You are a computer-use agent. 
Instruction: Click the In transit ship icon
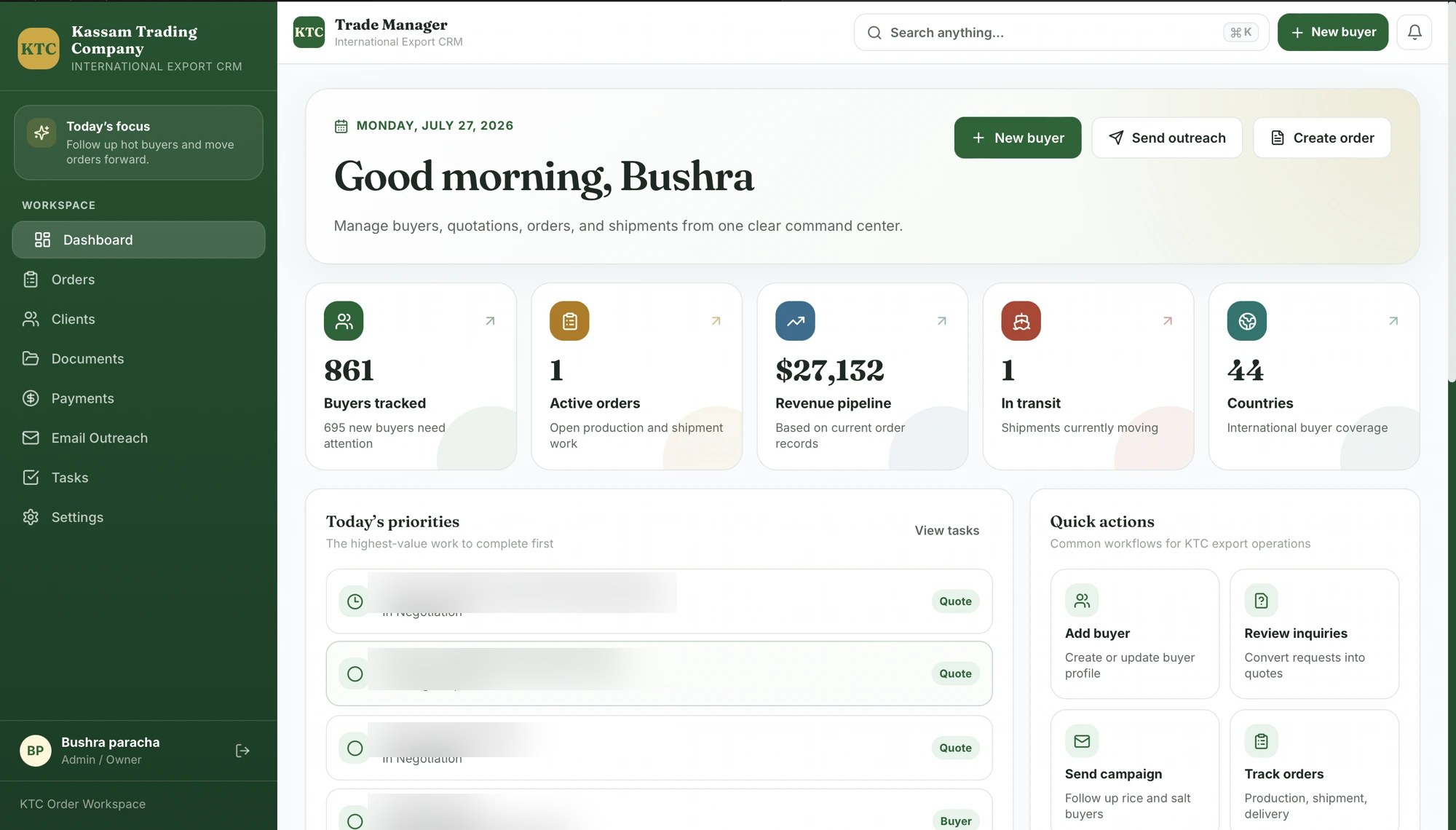[1021, 321]
